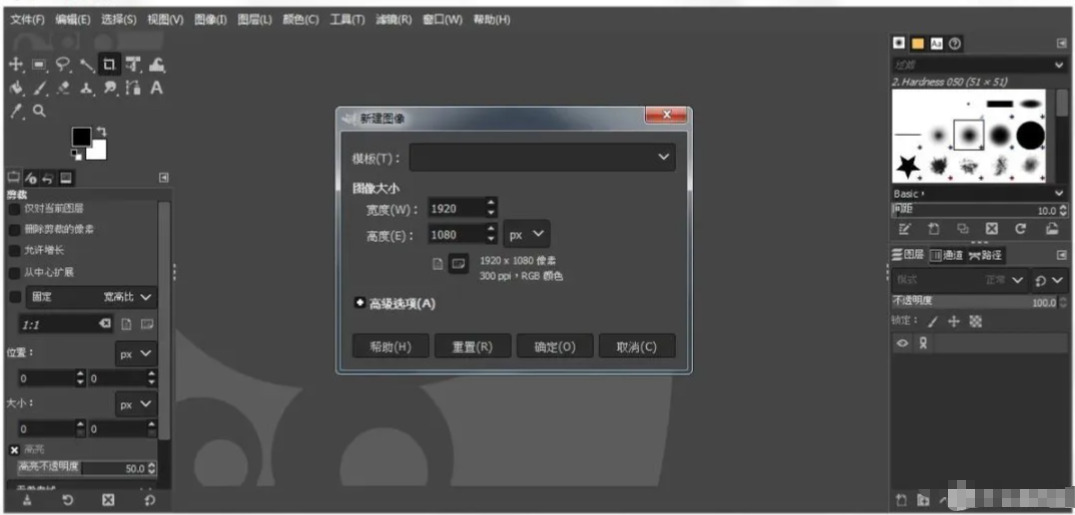Select the Color Picker tool

pos(16,111)
